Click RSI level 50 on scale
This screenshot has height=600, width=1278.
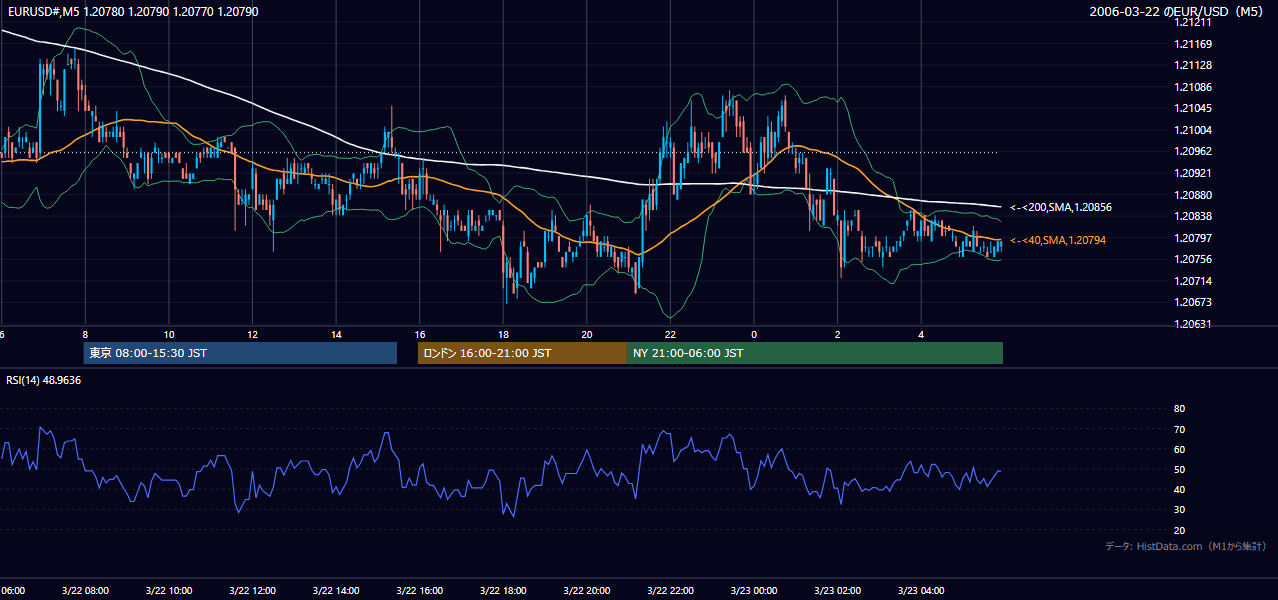1179,469
